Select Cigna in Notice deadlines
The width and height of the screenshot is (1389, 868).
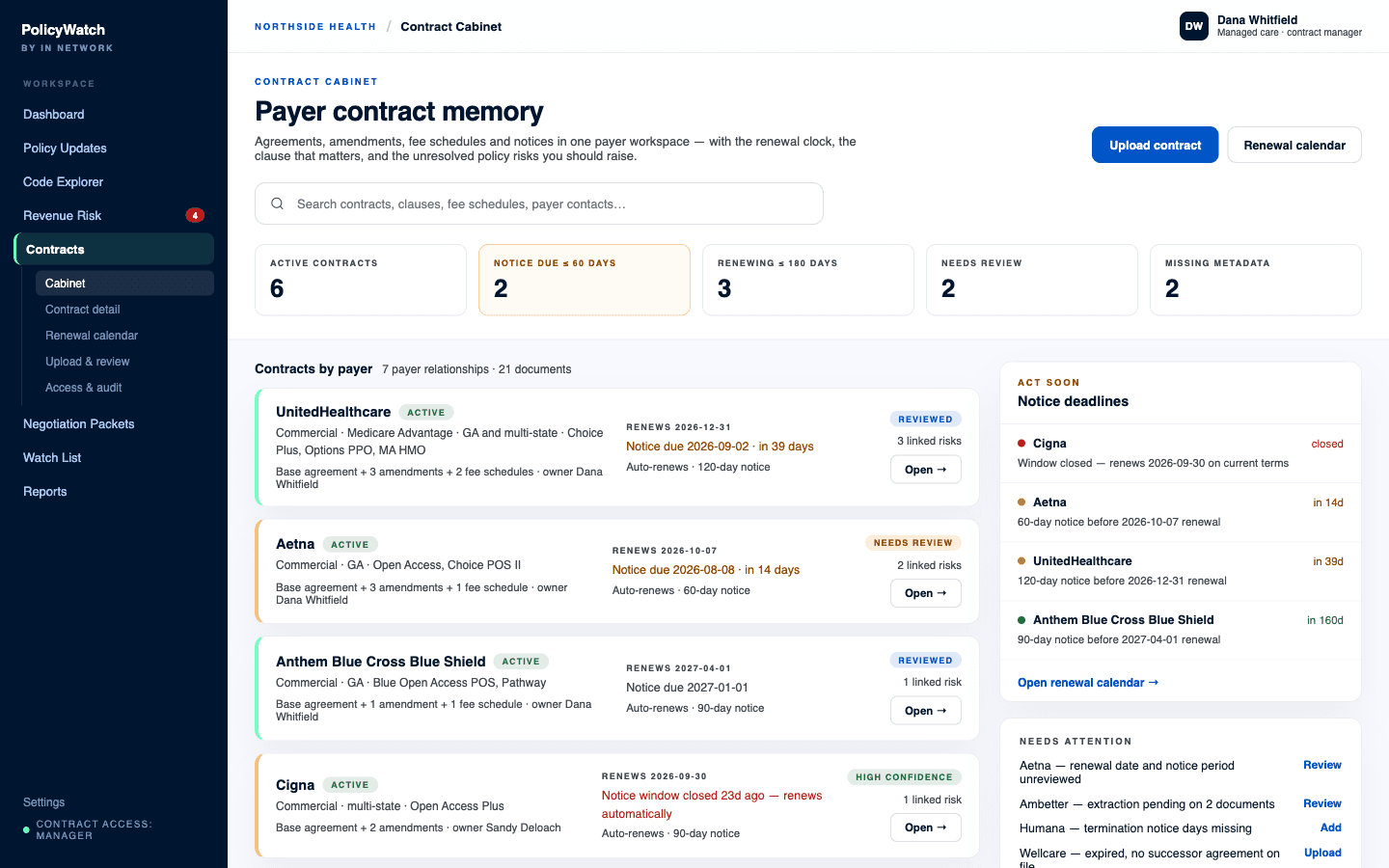(1181, 453)
